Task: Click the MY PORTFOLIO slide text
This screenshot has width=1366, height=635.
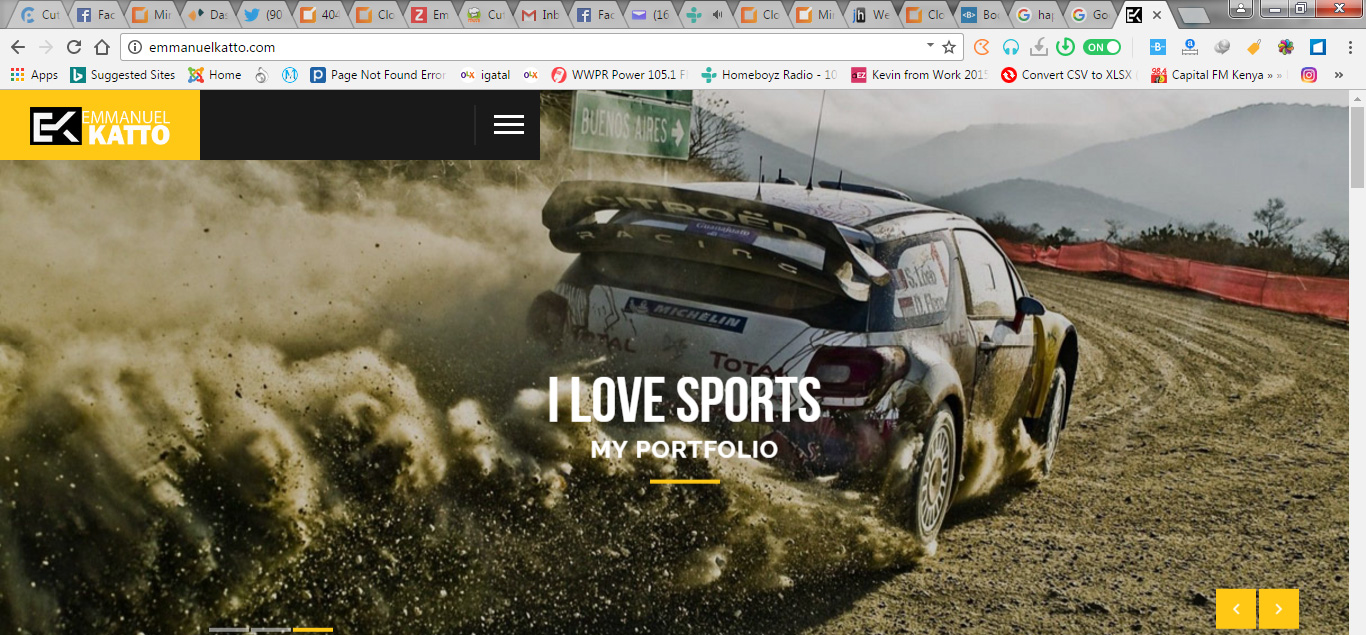Action: (684, 449)
